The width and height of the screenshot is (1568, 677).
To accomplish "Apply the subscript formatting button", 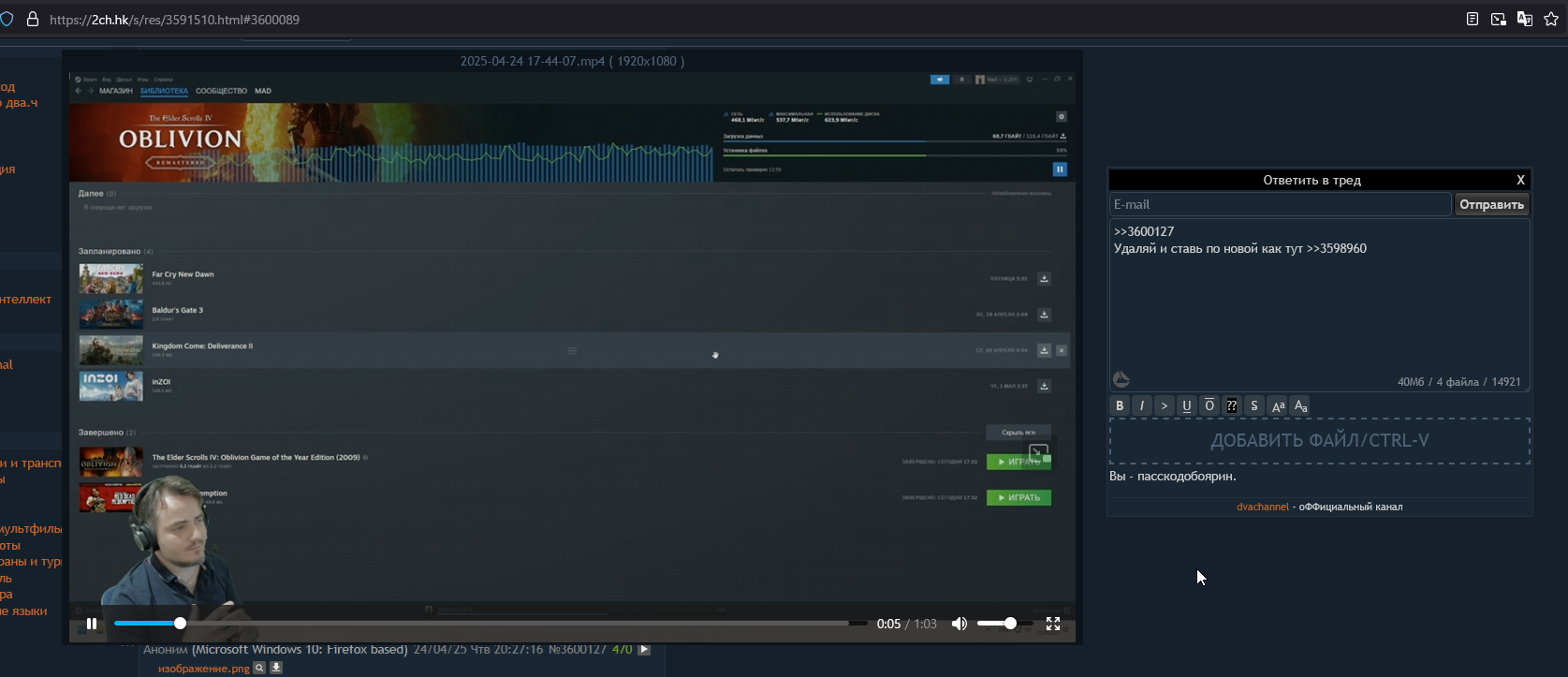I will click(1300, 405).
